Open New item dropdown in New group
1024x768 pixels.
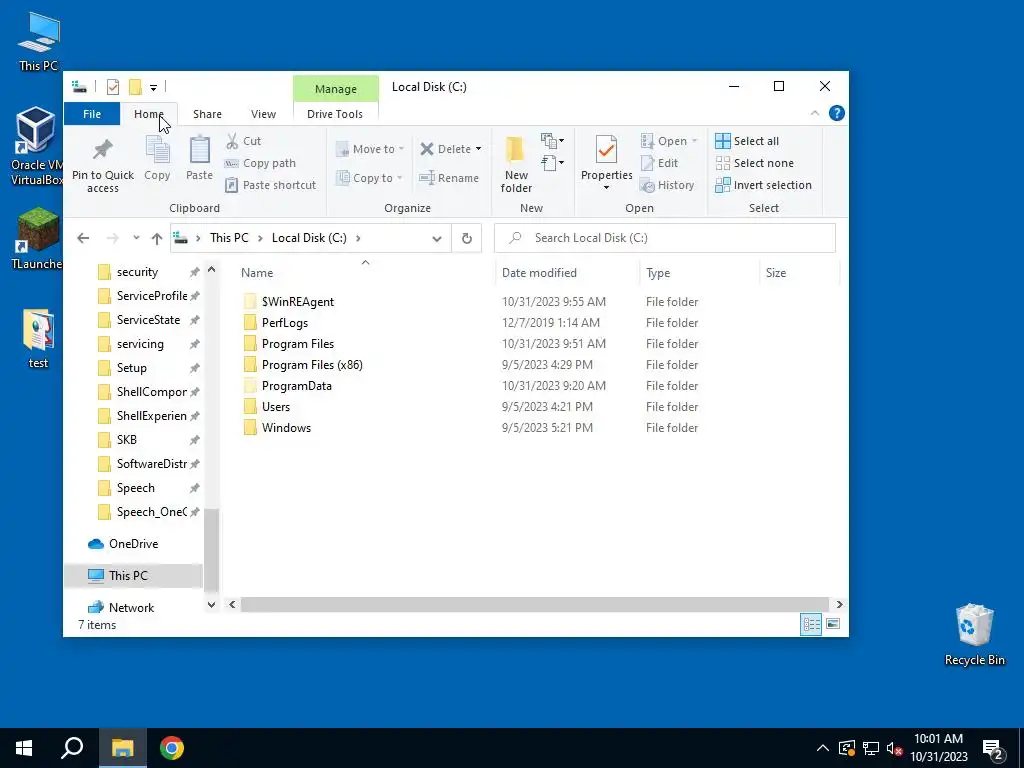coord(552,140)
